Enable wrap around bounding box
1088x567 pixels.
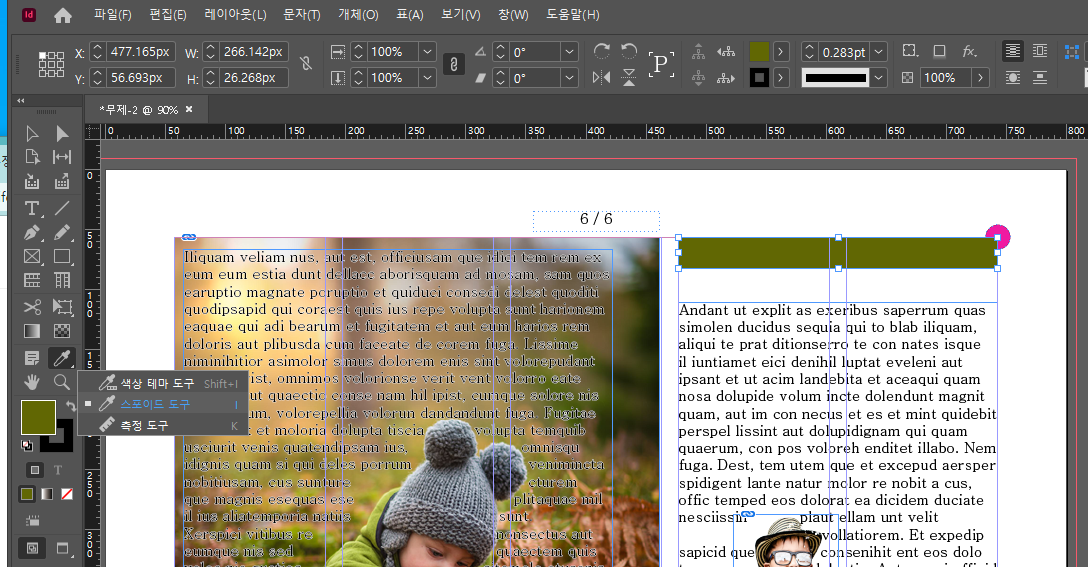[x=1039, y=51]
